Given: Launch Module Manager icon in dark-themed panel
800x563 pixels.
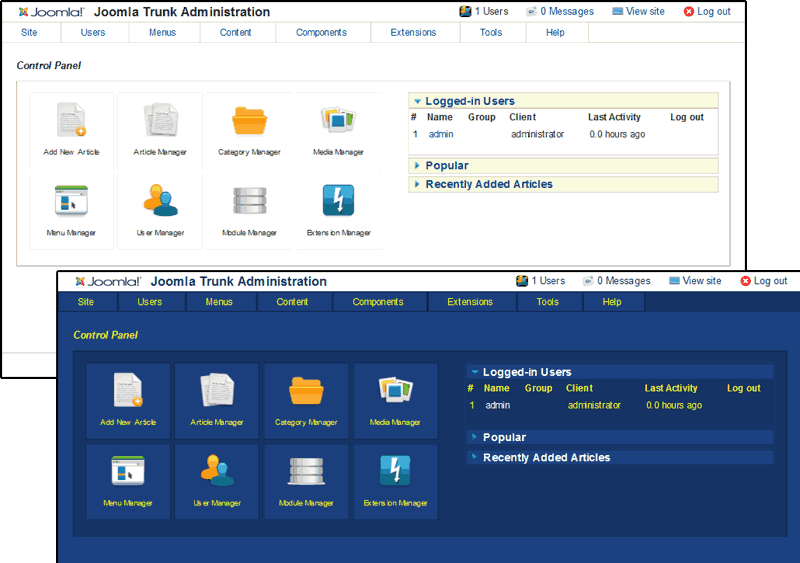Looking at the screenshot, I should (306, 472).
